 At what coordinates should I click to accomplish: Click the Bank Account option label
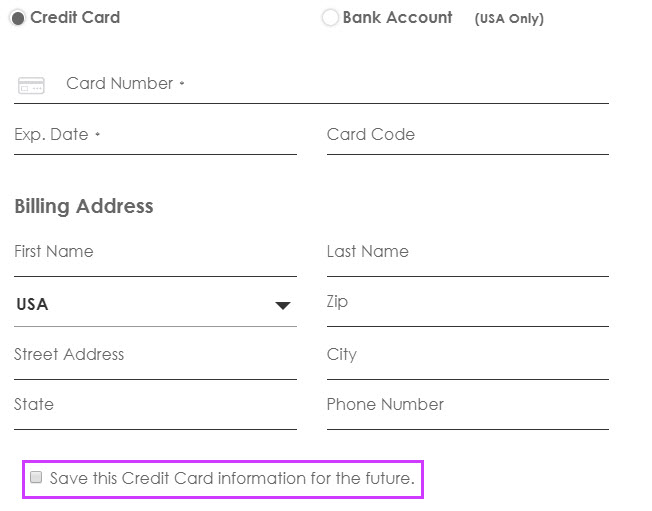click(397, 17)
